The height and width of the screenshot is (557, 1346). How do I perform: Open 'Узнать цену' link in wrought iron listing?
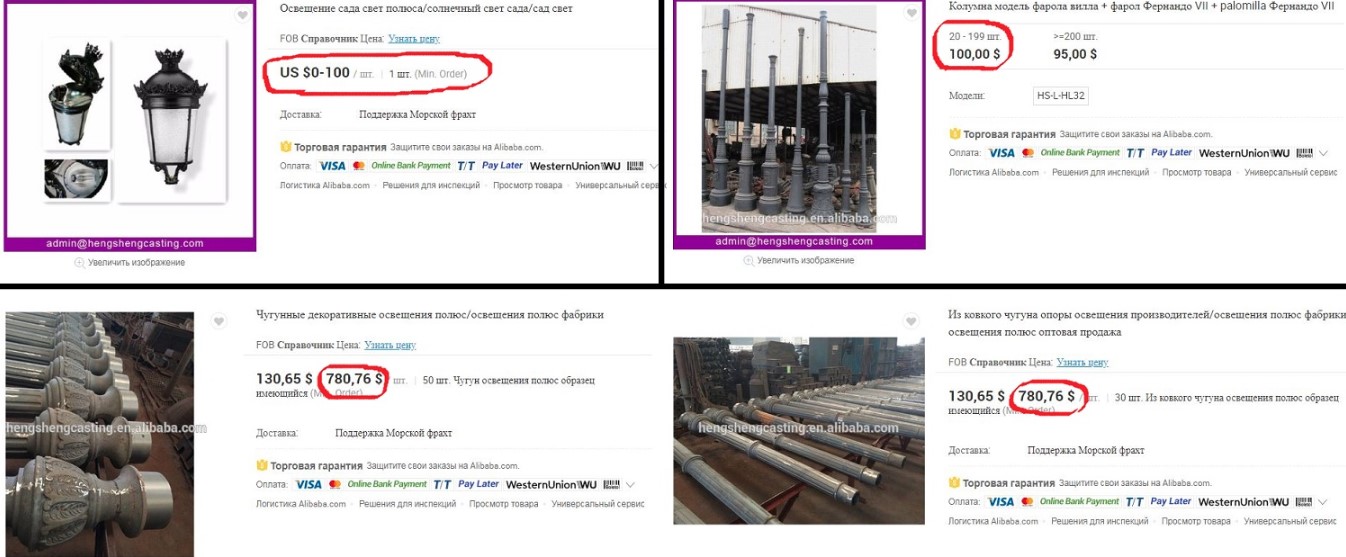1083,362
